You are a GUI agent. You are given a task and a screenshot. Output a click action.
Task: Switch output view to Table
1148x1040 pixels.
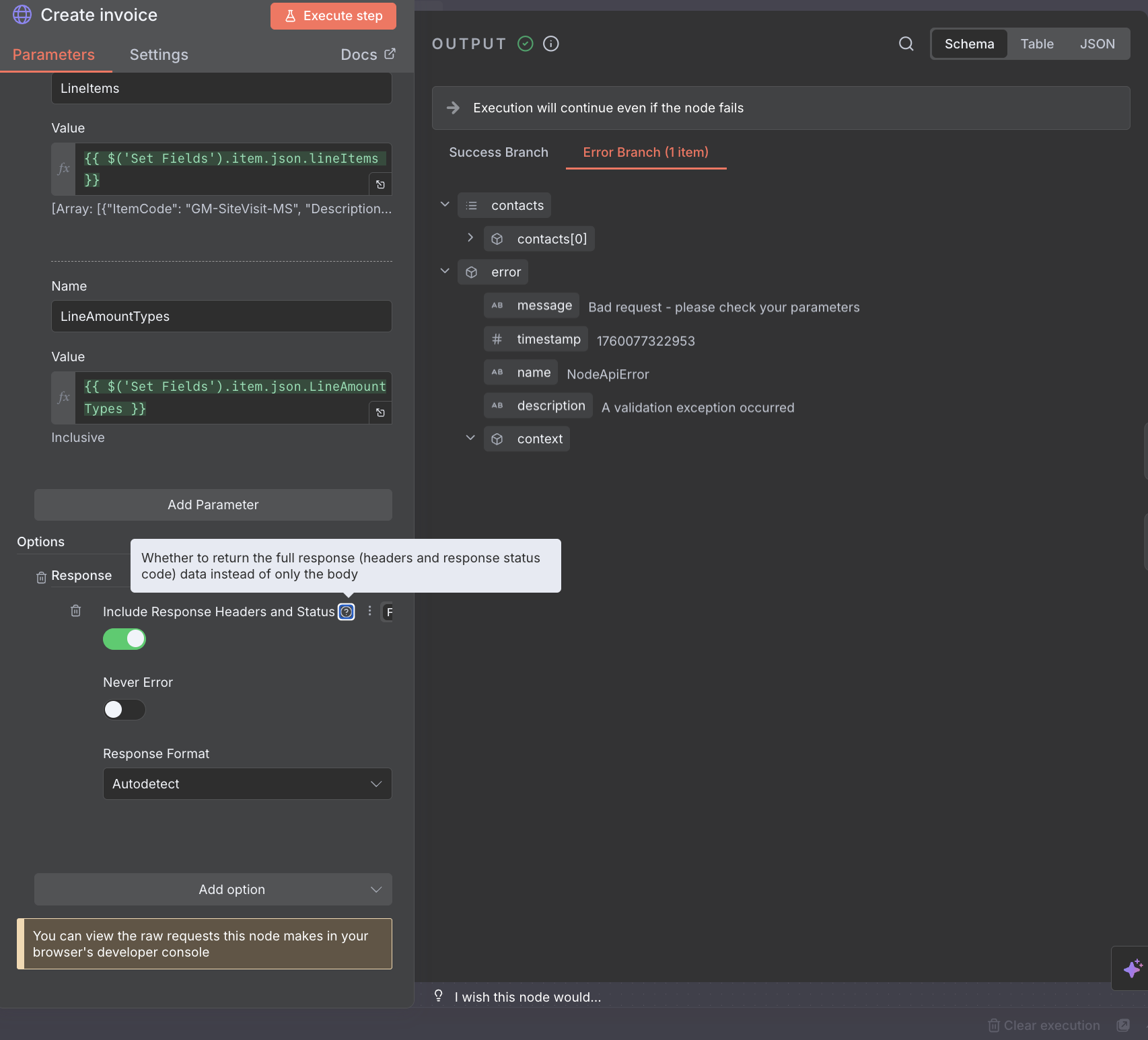tap(1036, 44)
